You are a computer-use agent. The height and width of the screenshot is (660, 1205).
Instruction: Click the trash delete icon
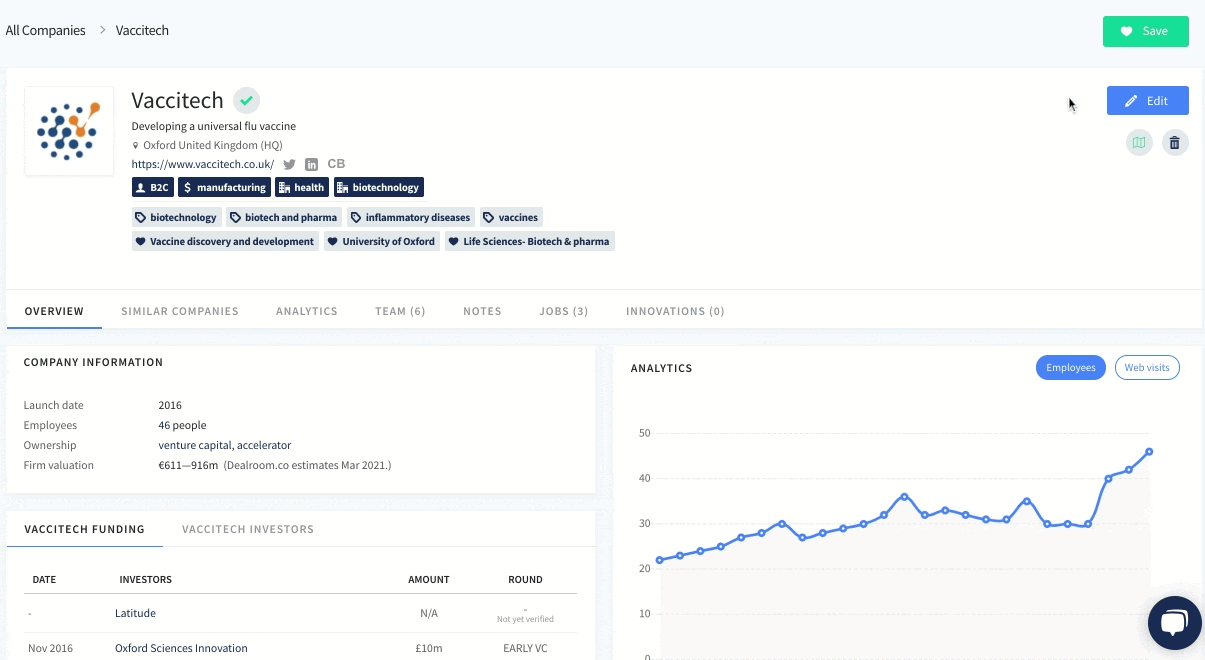click(1175, 143)
